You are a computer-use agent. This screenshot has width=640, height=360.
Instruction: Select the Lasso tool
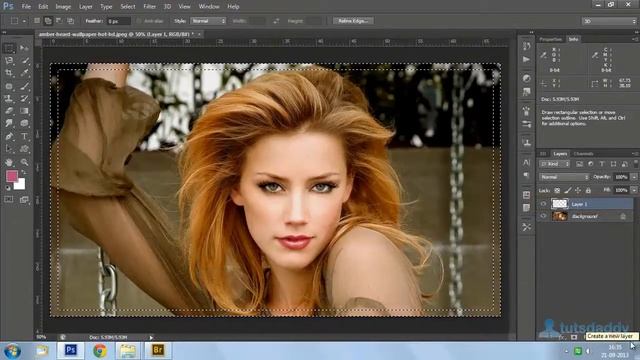pos(9,61)
